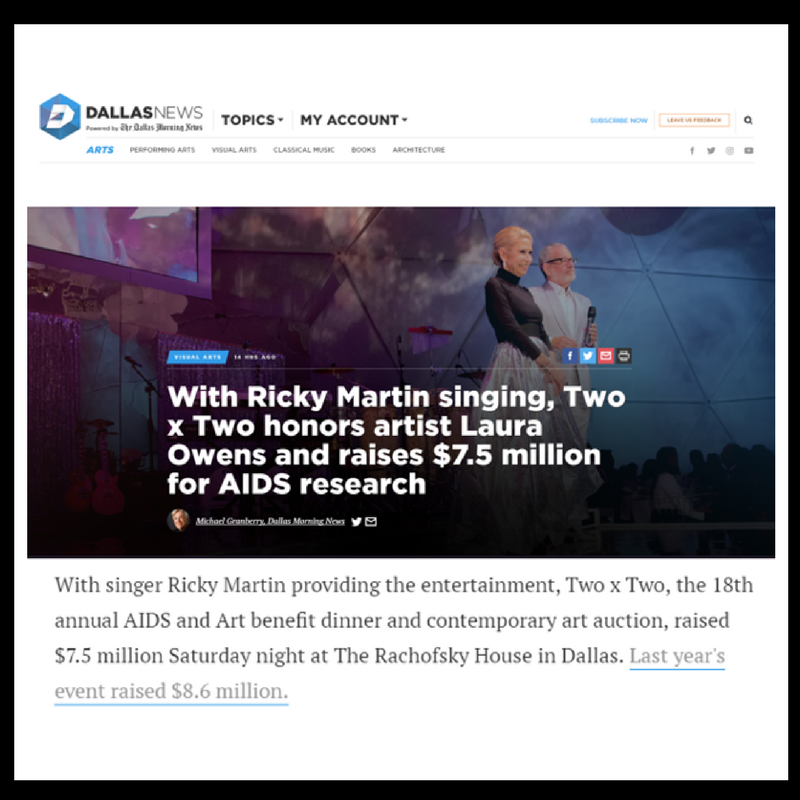Screen dimensions: 800x800
Task: Email the article using red envelope icon
Action: tap(606, 356)
